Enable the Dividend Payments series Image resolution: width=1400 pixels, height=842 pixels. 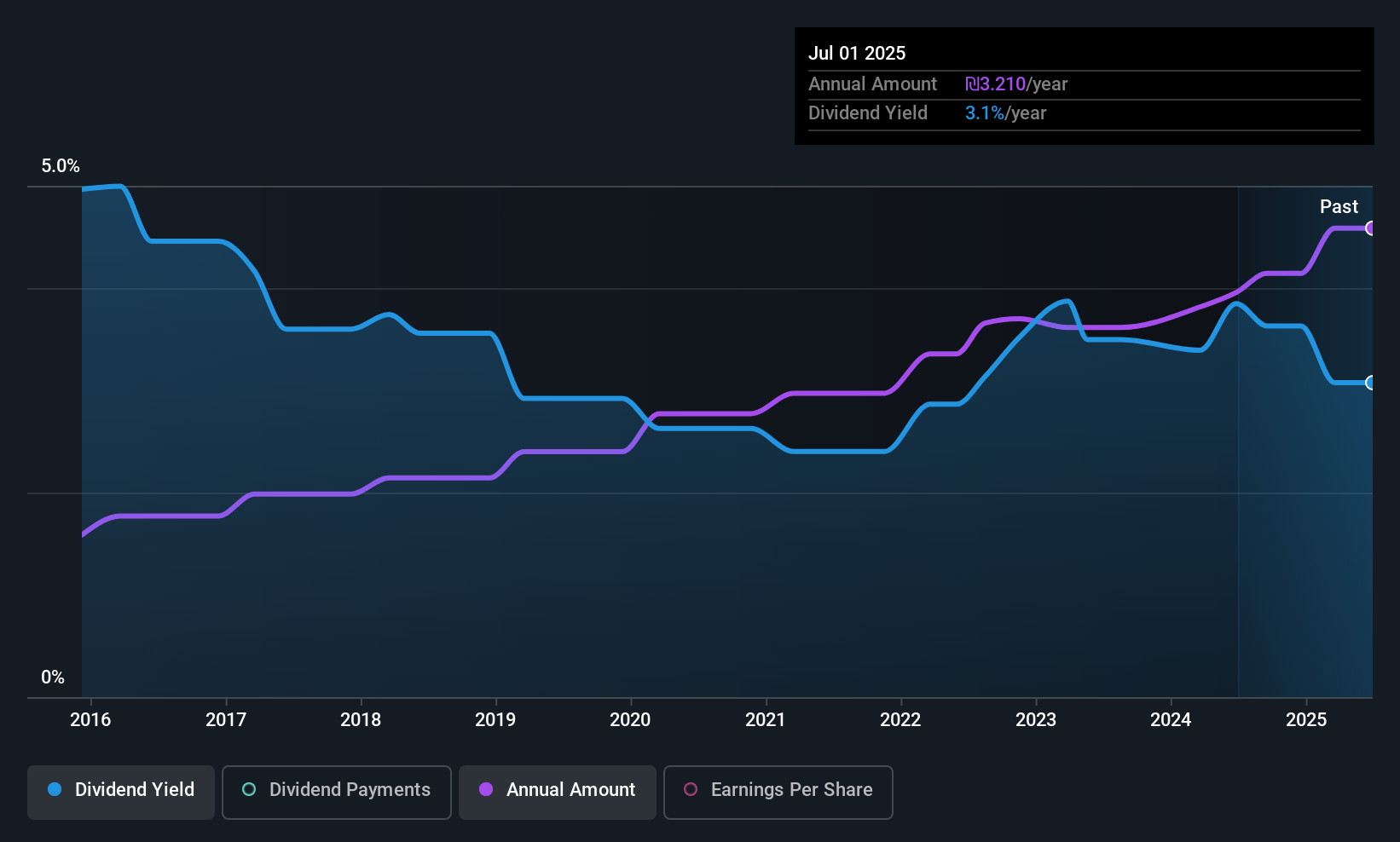[x=337, y=793]
